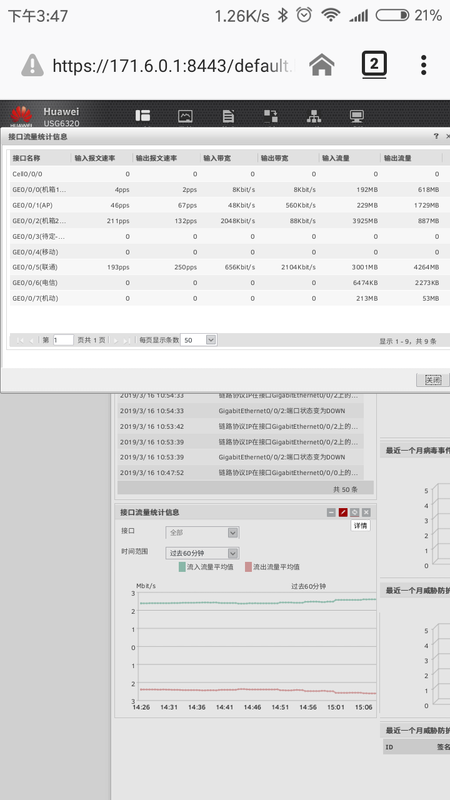450x800 pixels.
Task: Click the 详情 tooltip label
Action: tap(361, 526)
